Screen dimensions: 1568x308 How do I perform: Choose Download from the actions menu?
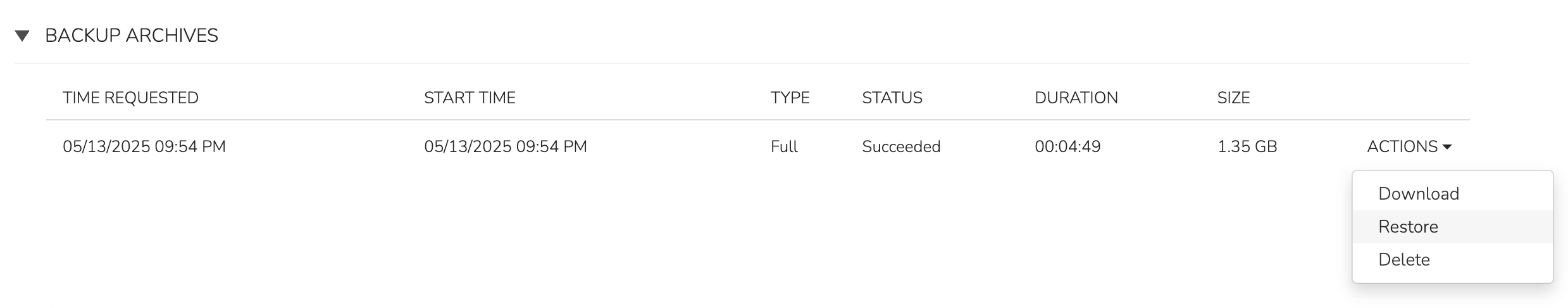(1418, 194)
